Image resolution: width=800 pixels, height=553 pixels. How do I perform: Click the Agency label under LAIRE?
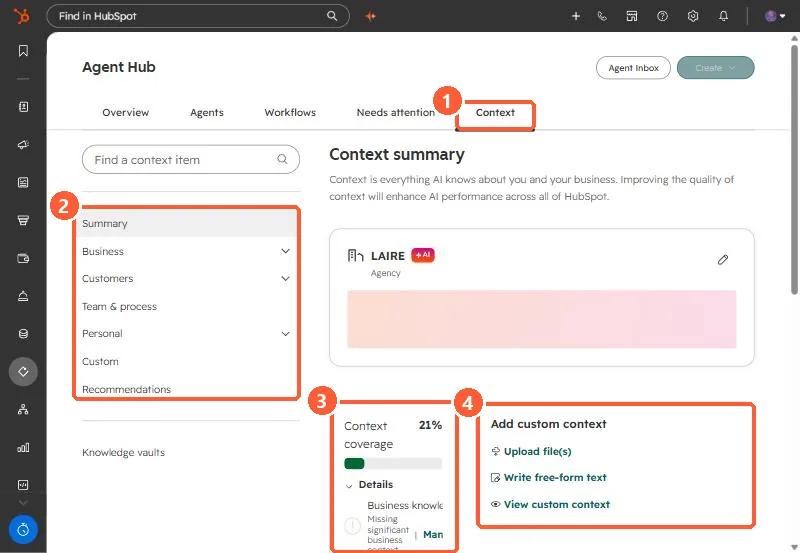click(386, 273)
